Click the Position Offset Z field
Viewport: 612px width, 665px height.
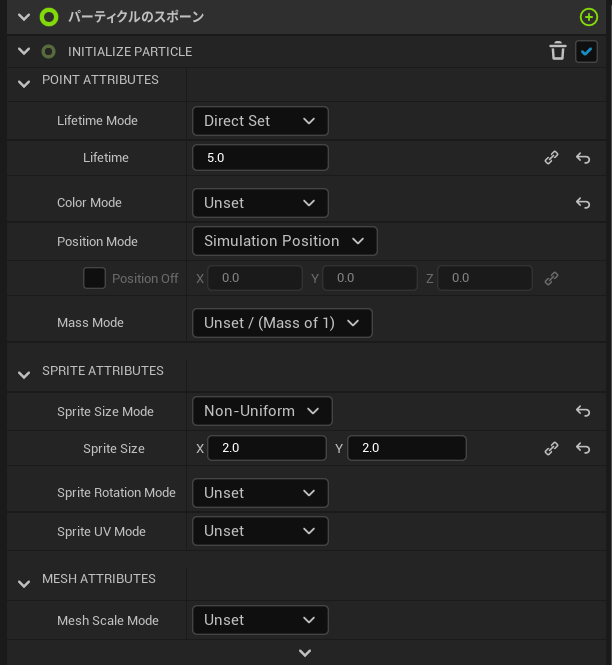[485, 278]
